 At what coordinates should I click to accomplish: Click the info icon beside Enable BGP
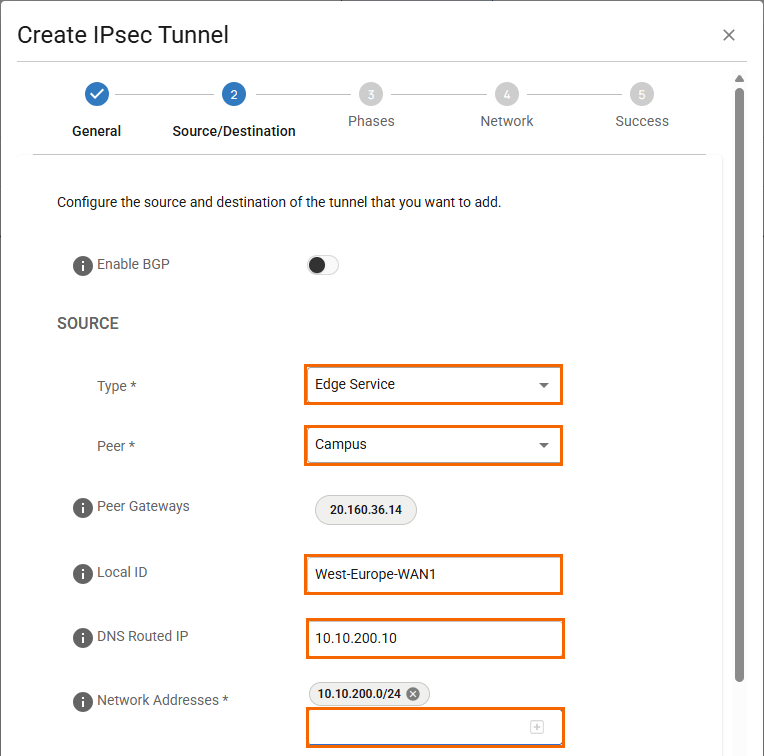click(x=83, y=266)
